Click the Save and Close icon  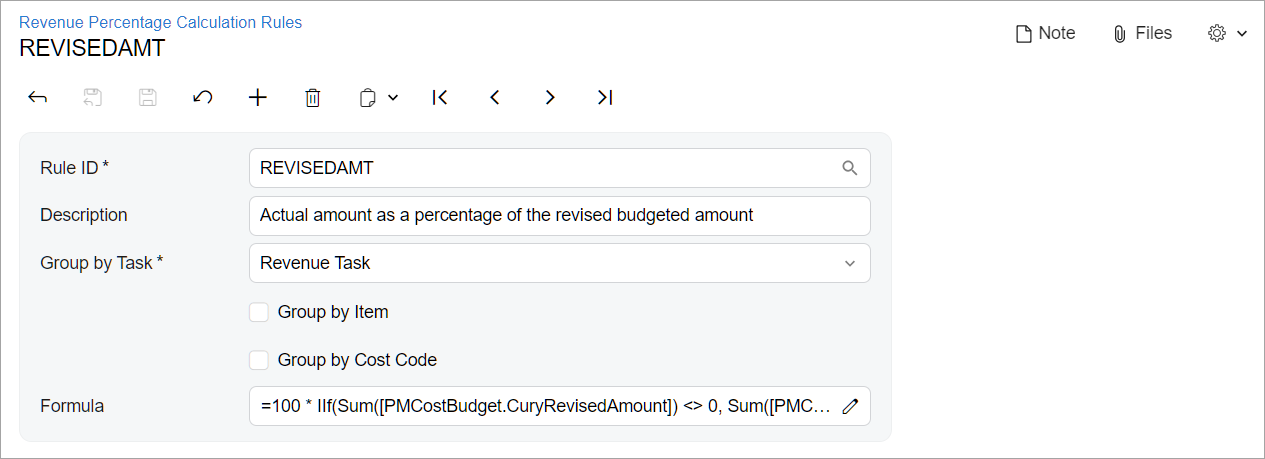coord(93,97)
